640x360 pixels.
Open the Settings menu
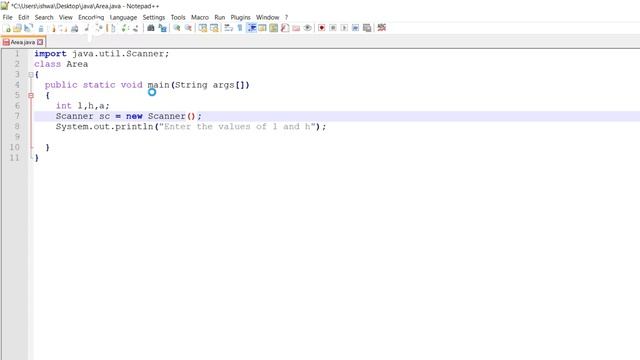pos(154,17)
